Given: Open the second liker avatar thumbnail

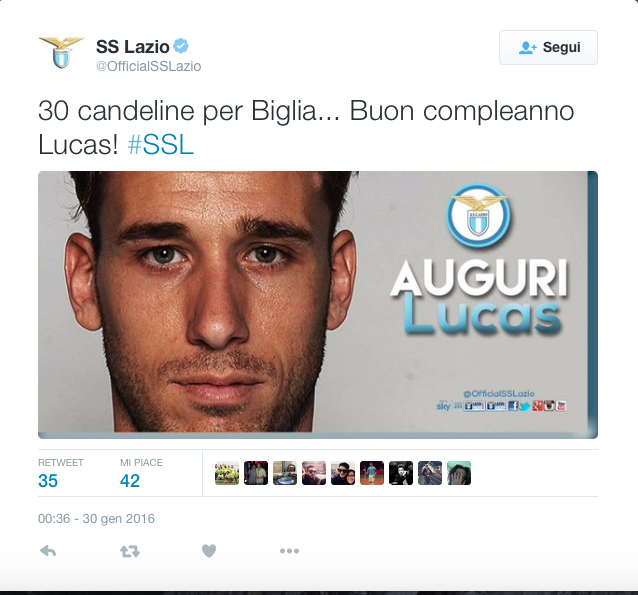Looking at the screenshot, I should (256, 473).
